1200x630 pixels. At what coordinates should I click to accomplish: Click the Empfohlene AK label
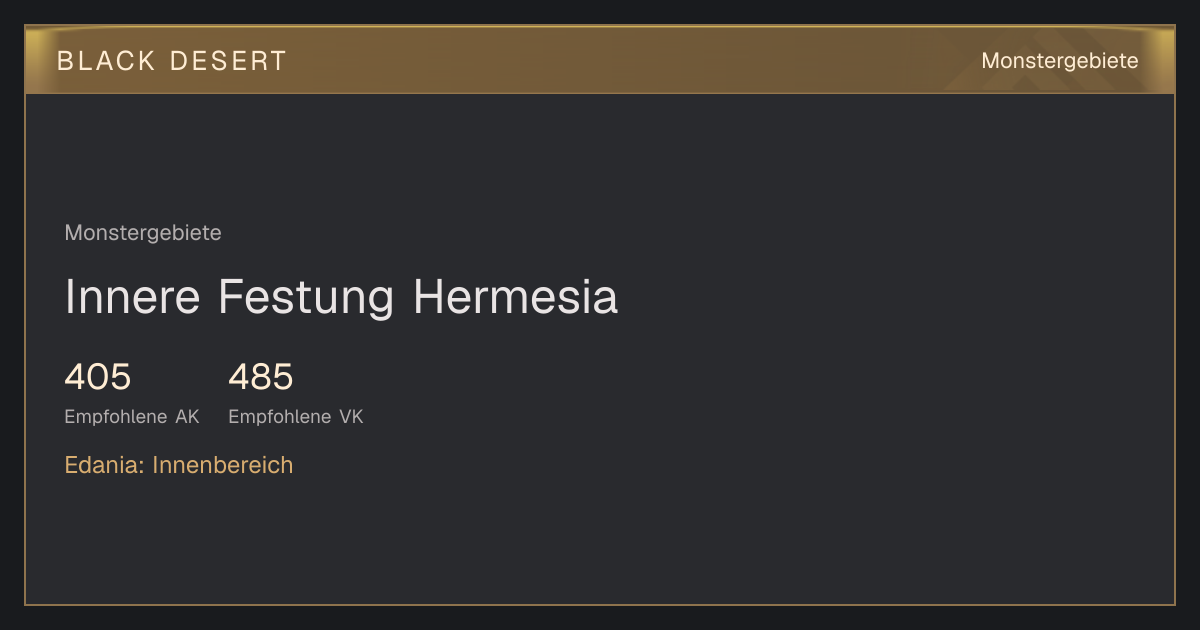[132, 417]
